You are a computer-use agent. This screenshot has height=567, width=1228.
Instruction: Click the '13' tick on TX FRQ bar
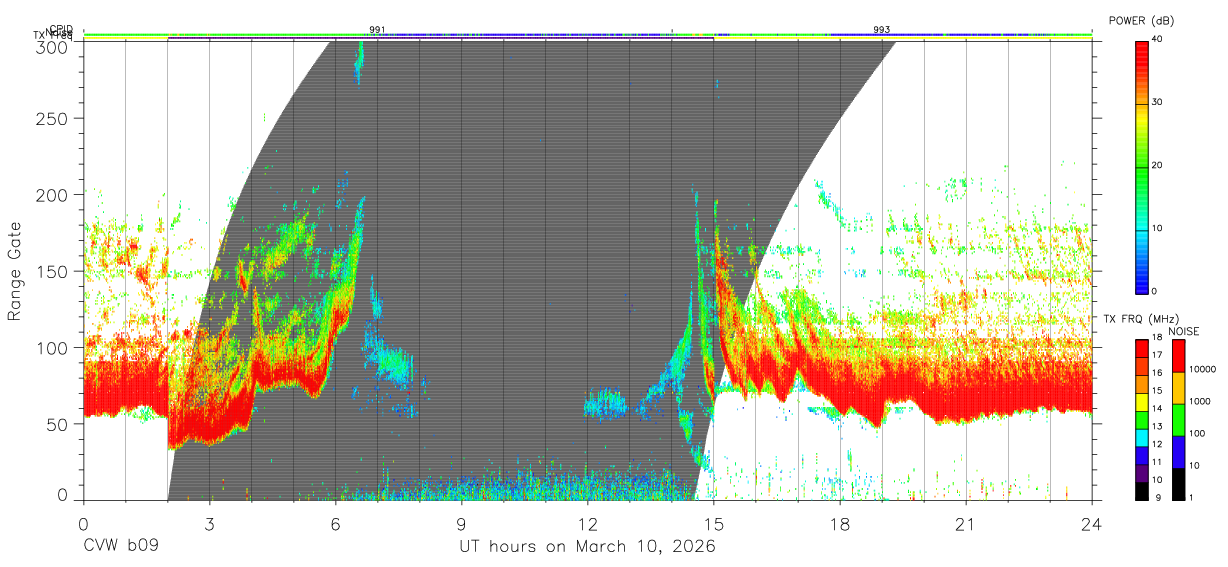coord(1156,426)
